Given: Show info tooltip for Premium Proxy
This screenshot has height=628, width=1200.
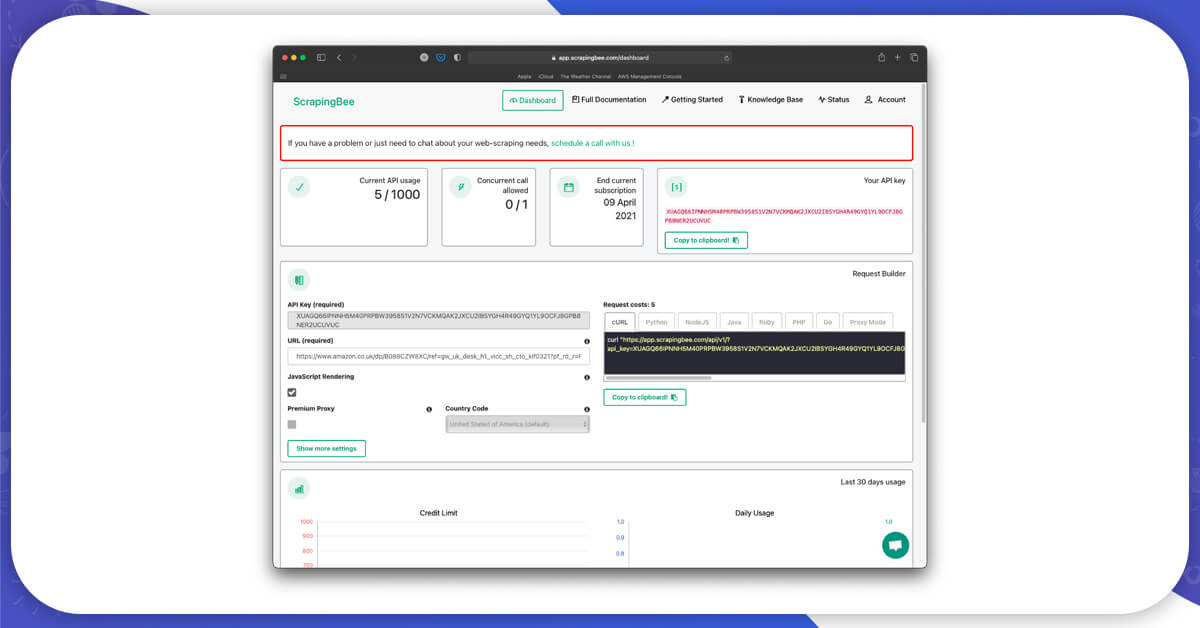Looking at the screenshot, I should (x=429, y=409).
